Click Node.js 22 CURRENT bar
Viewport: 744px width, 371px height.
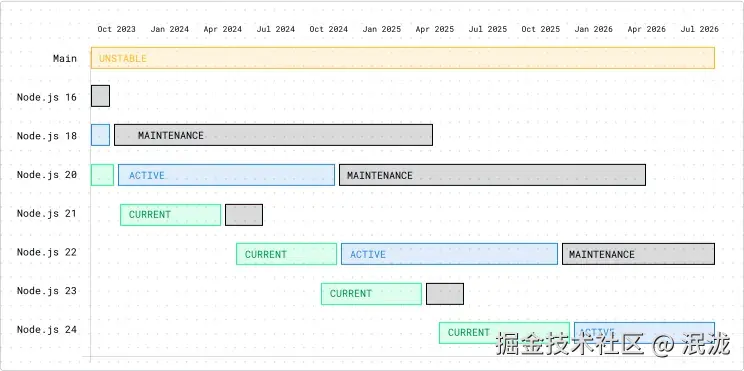[287, 254]
